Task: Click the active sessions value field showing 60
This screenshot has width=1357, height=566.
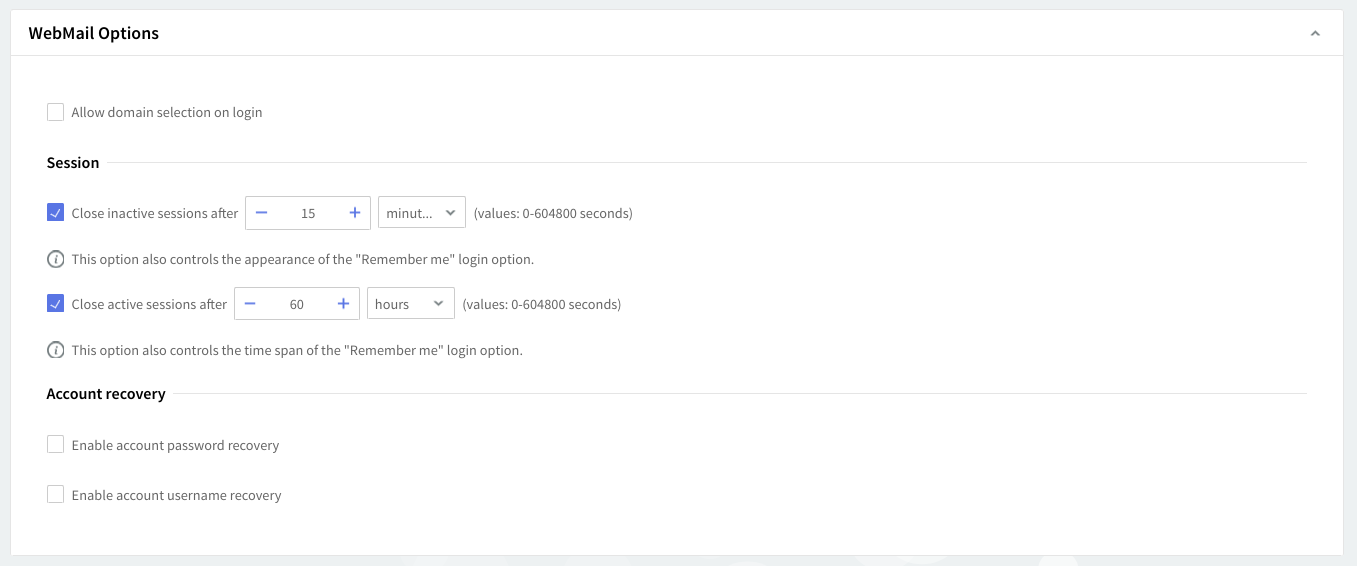Action: pyautogui.click(x=297, y=304)
